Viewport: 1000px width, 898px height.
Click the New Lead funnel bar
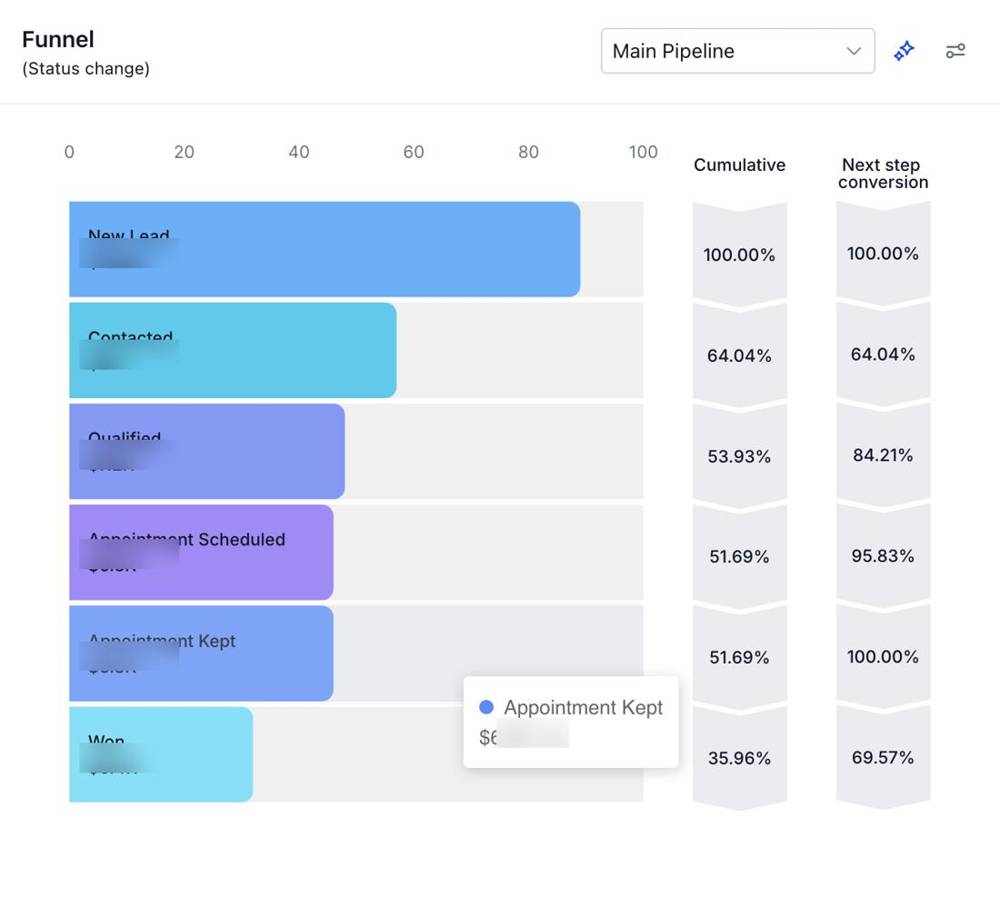(325, 249)
